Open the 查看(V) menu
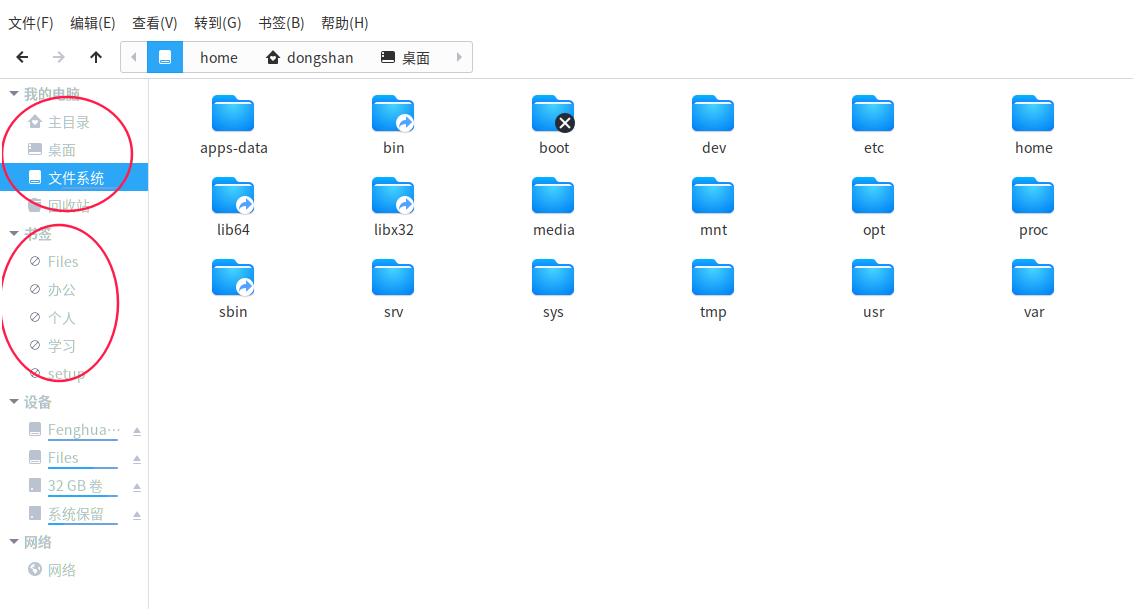This screenshot has height=609, width=1133. [154, 22]
